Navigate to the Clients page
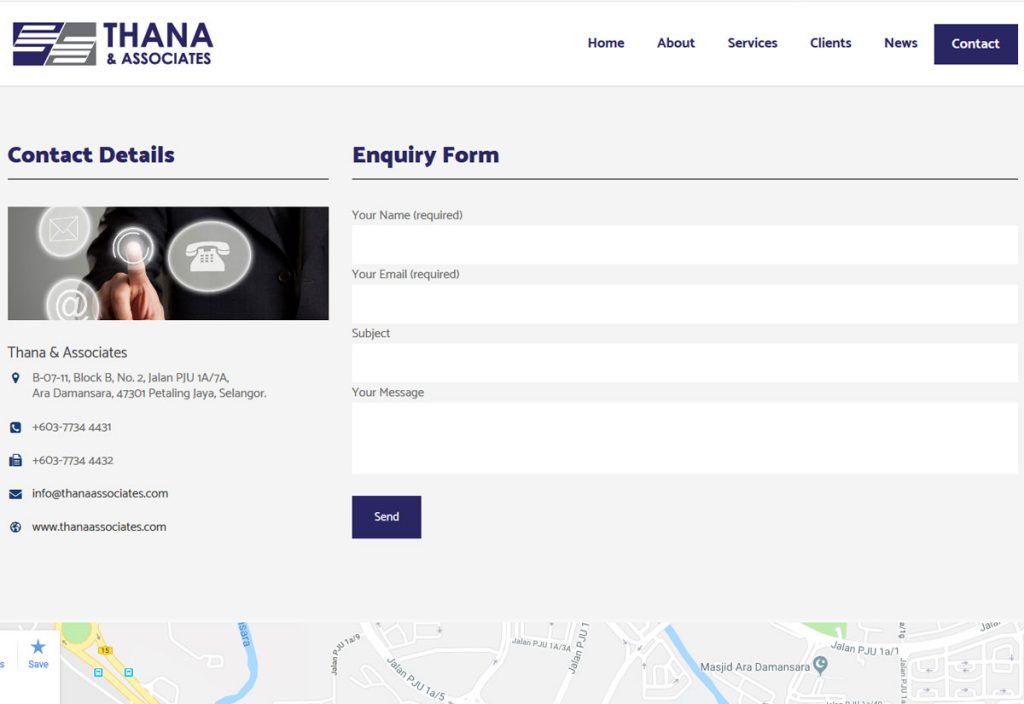Screen dimensions: 1024x704 click(x=830, y=43)
